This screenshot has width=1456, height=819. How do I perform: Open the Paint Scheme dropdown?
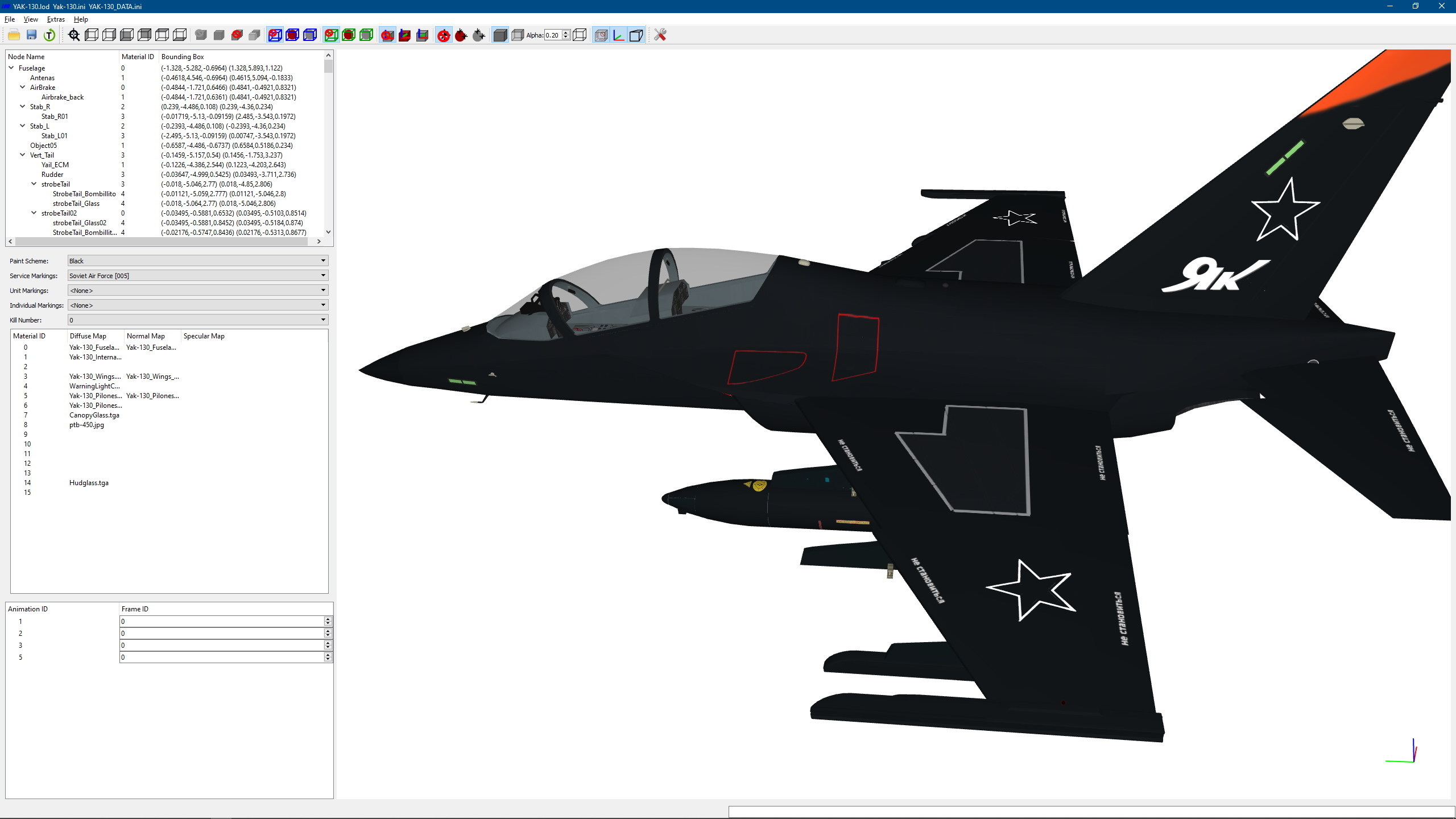point(198,260)
